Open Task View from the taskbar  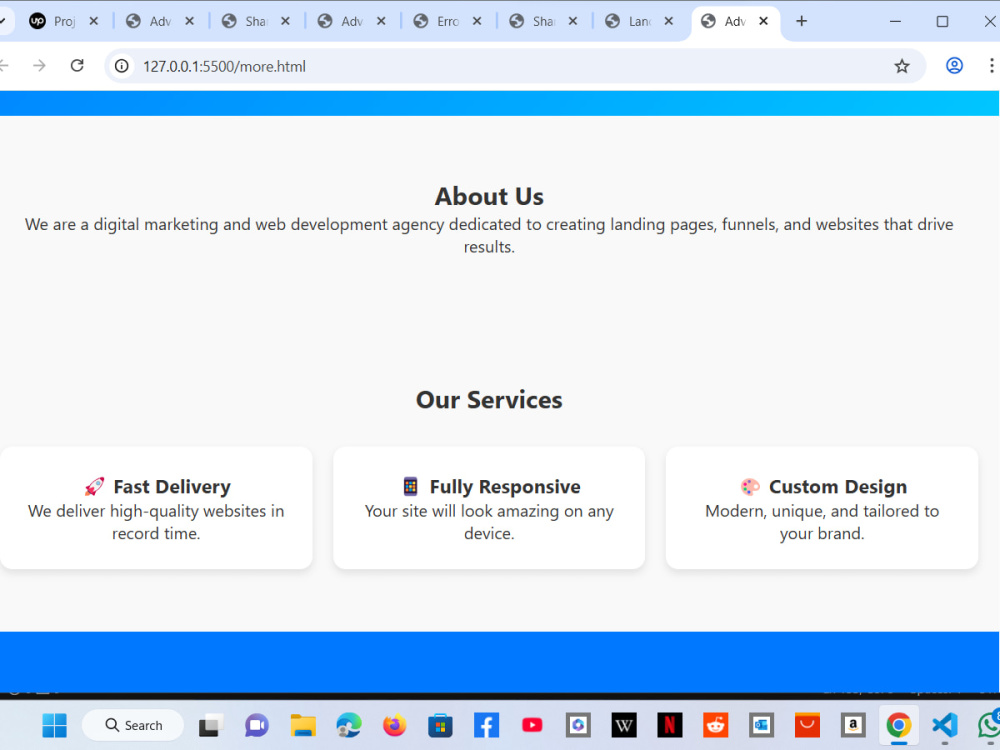[x=211, y=725]
